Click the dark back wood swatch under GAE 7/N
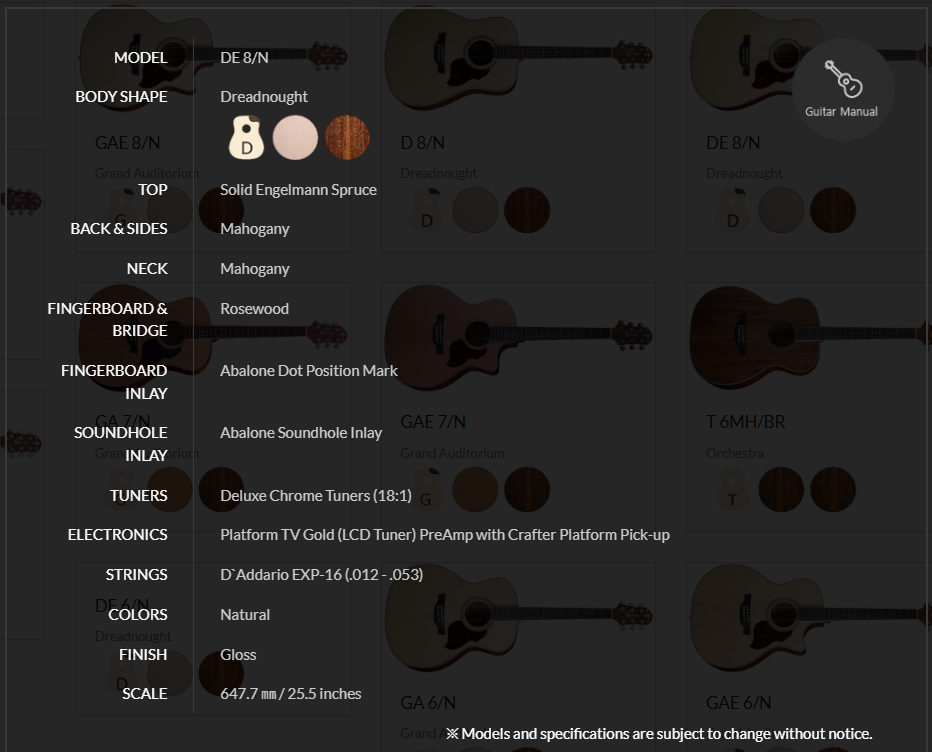 [x=527, y=489]
